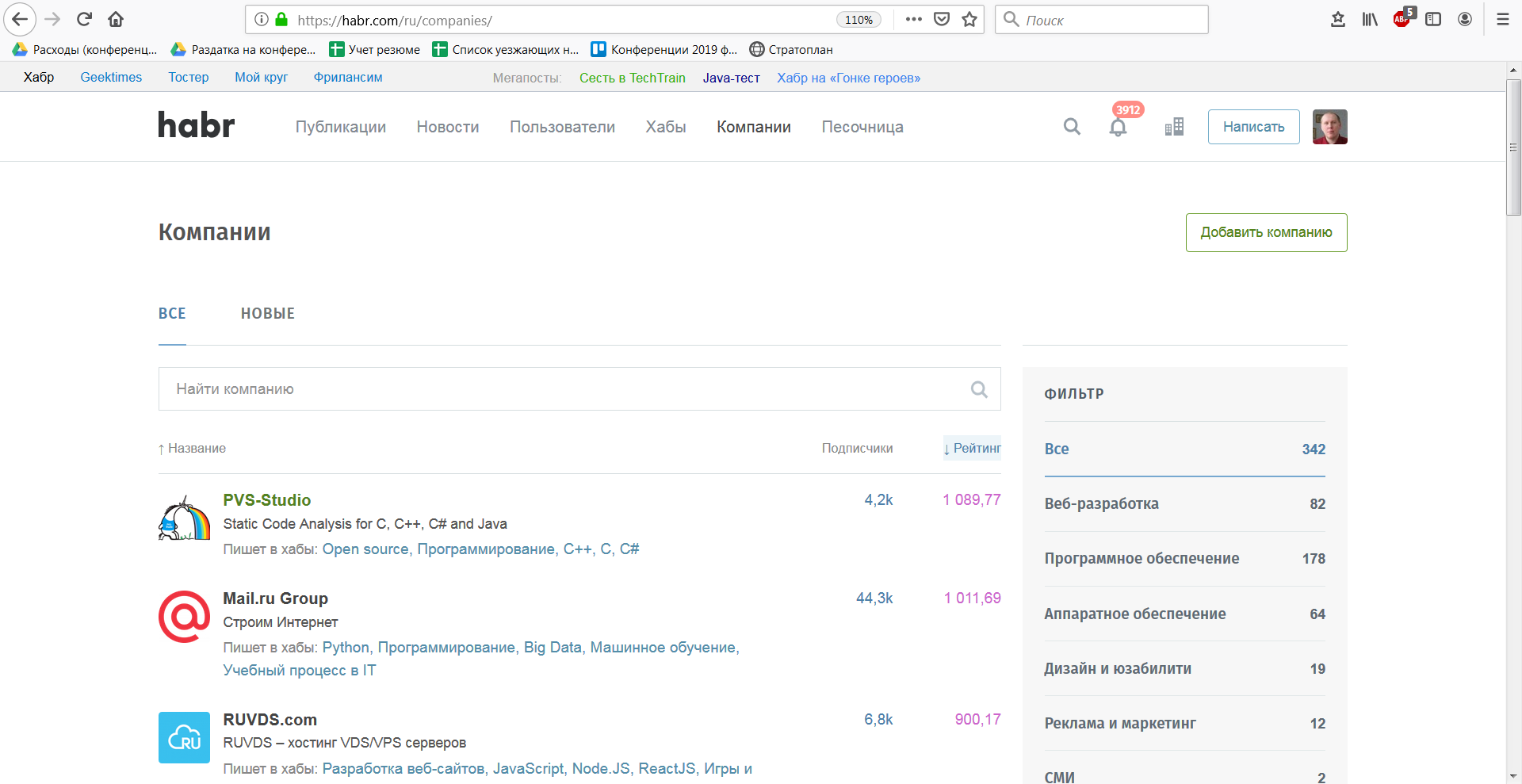Open Adblock Plus extension icon
The image size is (1522, 784).
(1402, 19)
